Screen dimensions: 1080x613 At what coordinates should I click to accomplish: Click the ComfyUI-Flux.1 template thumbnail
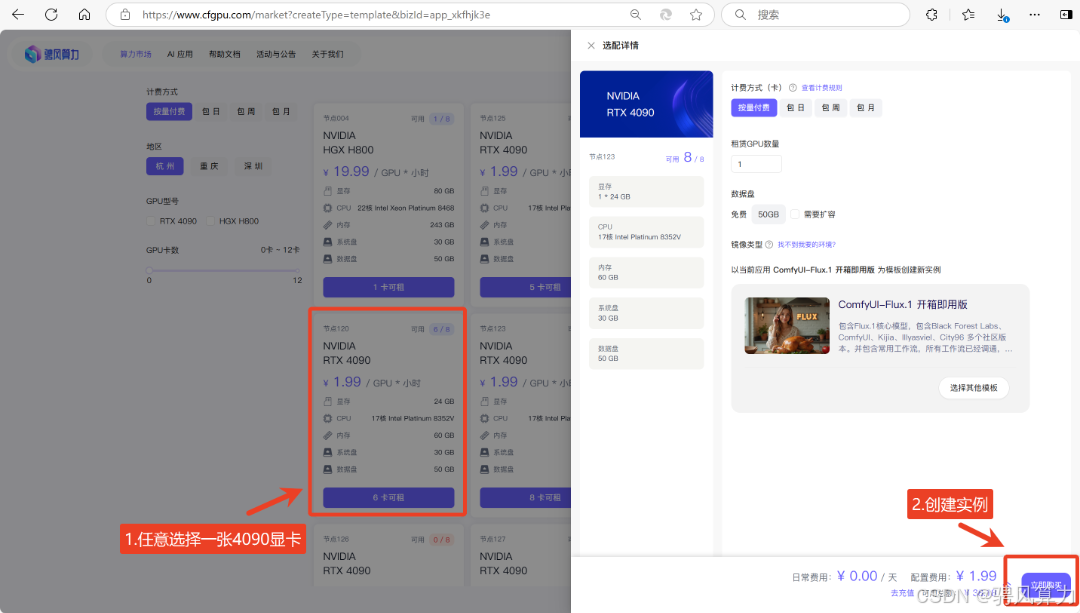point(787,326)
